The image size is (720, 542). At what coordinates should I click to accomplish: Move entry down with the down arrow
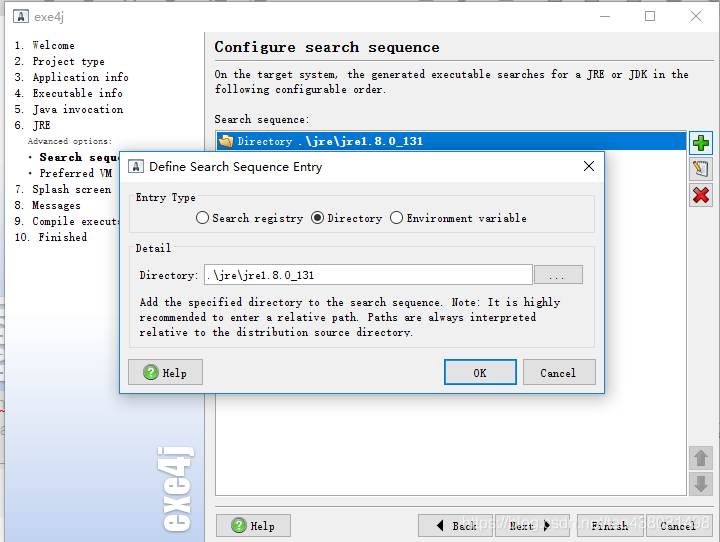pos(701,484)
